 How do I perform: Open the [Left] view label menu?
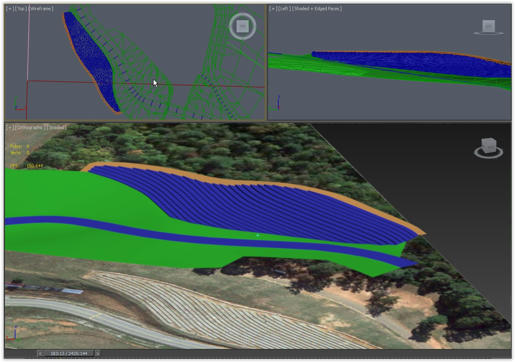pyautogui.click(x=283, y=9)
